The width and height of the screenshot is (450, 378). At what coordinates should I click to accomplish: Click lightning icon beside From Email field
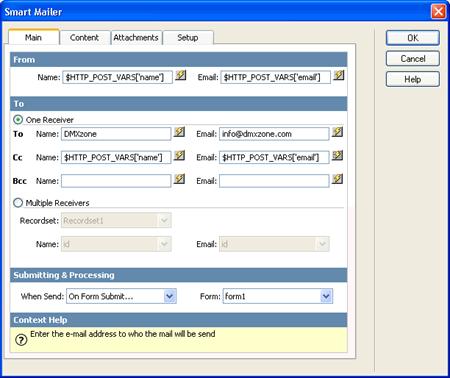coord(339,75)
